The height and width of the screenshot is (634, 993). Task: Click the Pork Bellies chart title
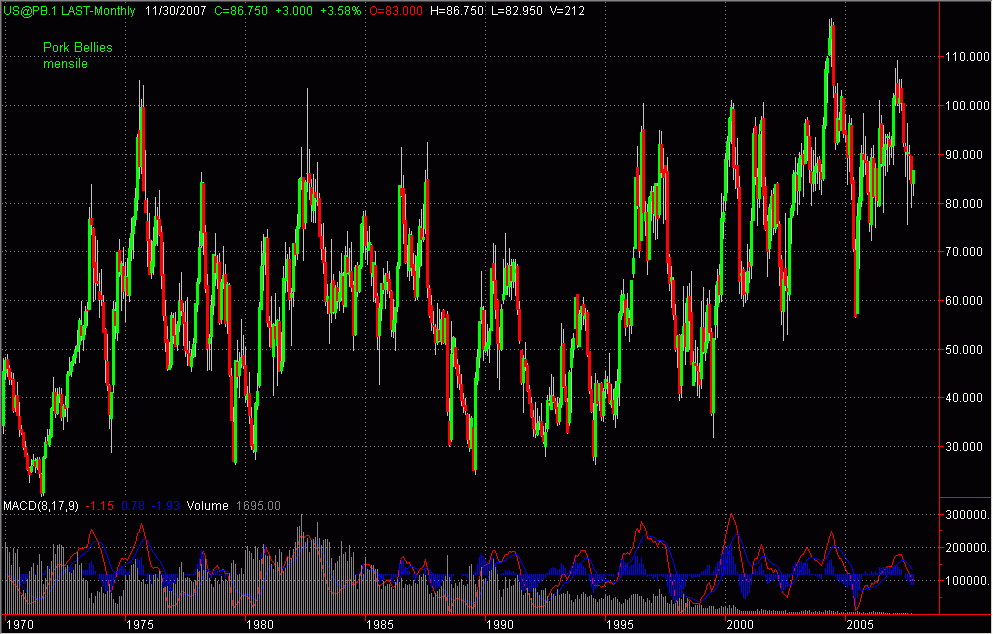(77, 47)
